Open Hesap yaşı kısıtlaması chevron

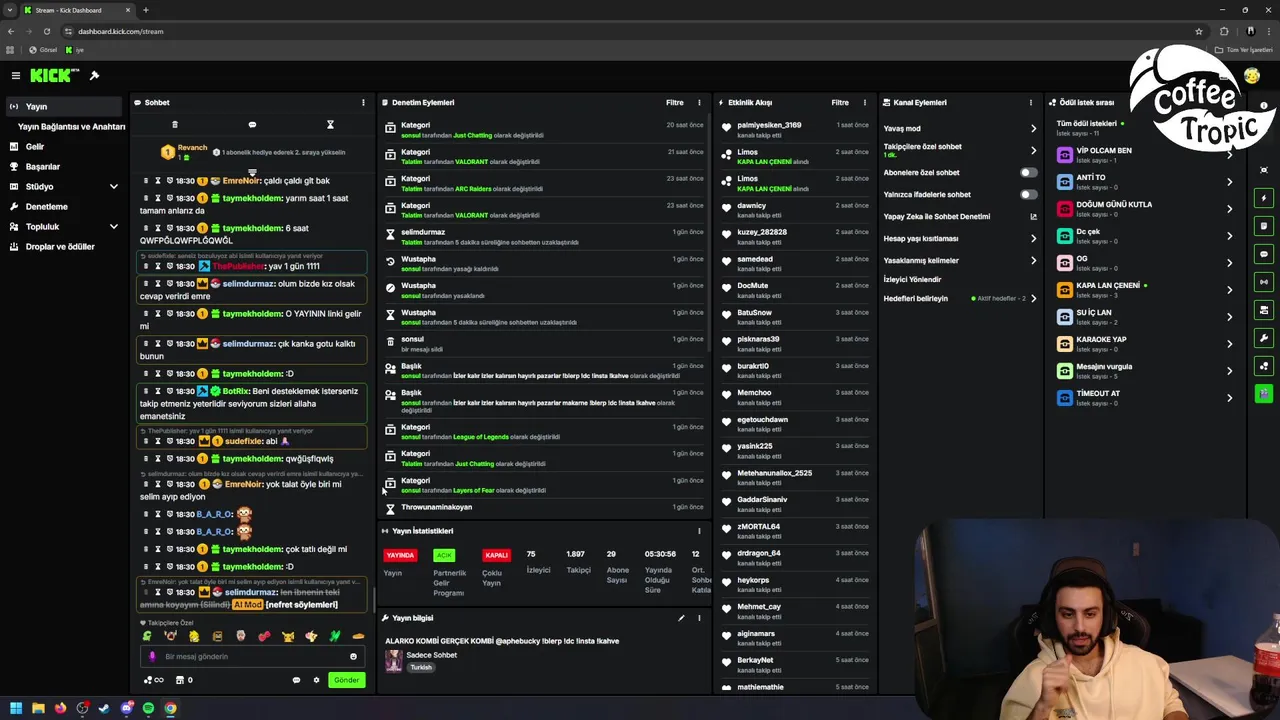[1033, 238]
